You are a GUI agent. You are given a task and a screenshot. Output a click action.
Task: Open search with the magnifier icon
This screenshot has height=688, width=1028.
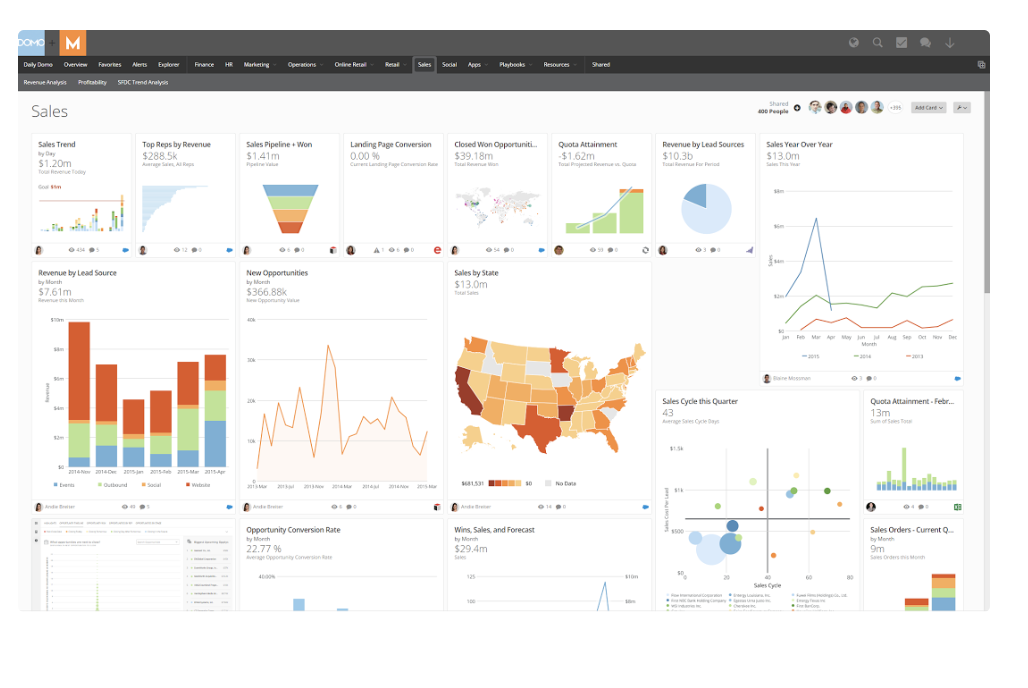877,43
